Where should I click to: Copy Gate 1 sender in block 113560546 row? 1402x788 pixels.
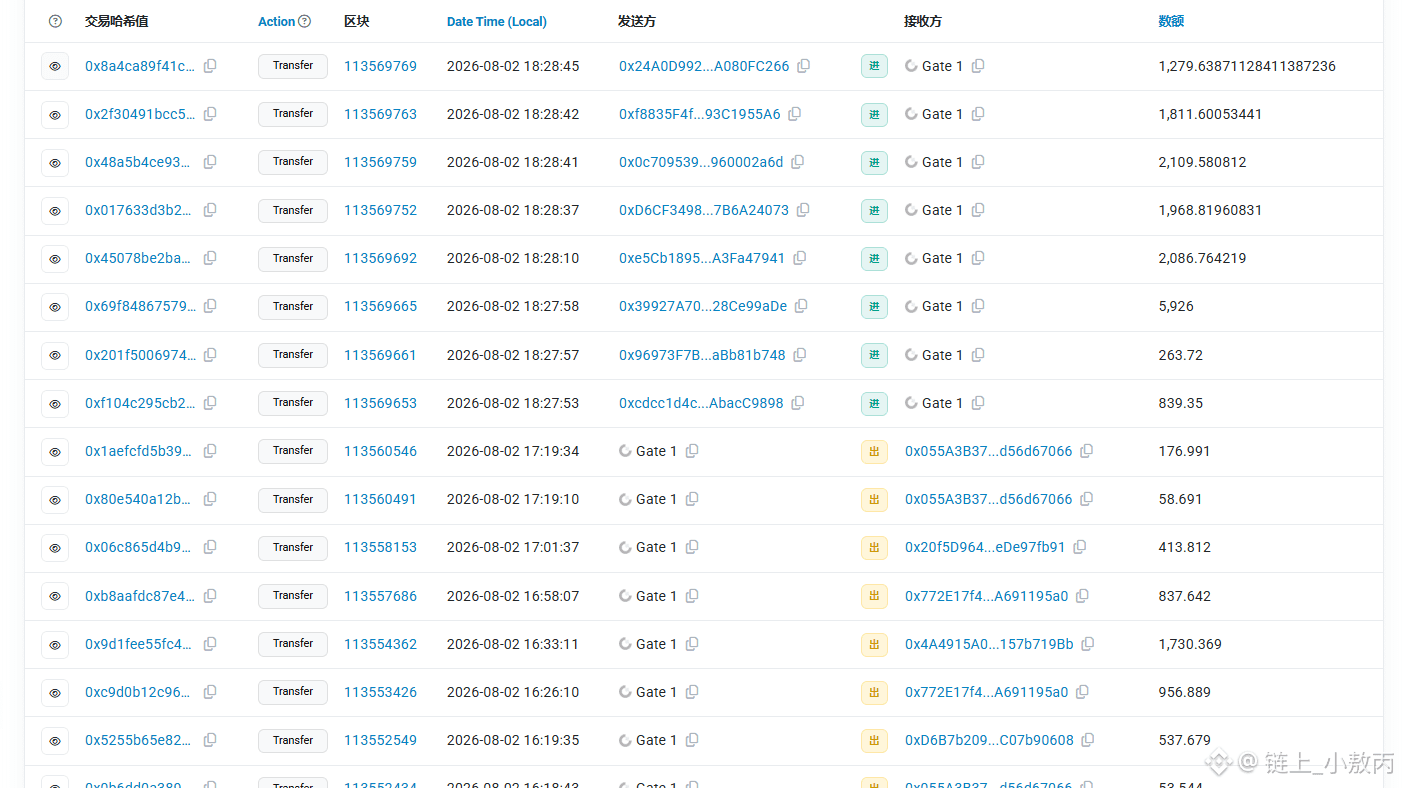click(692, 451)
